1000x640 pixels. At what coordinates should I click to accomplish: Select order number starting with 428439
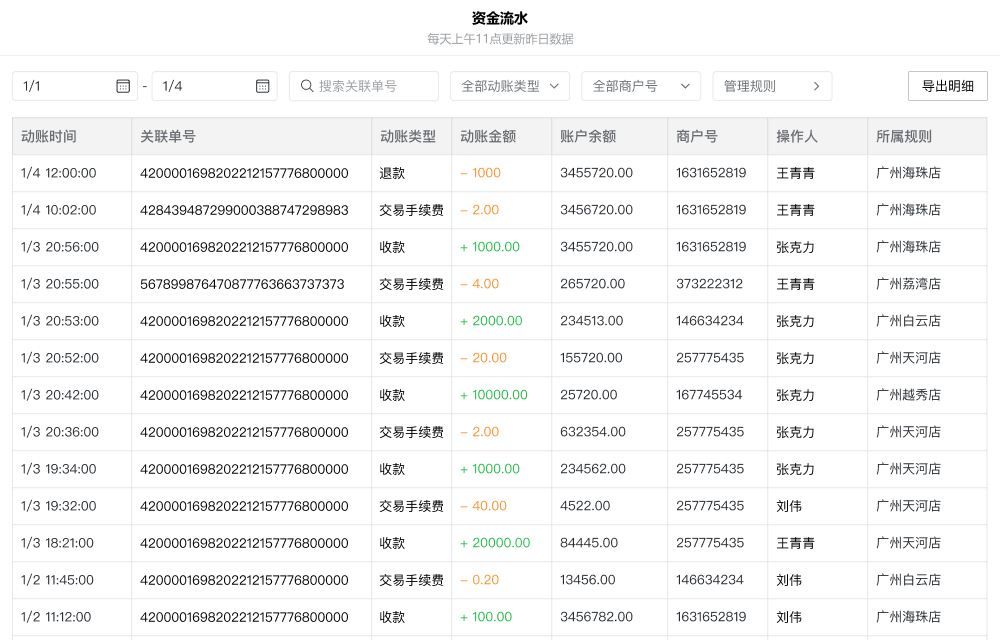pyautogui.click(x=244, y=210)
